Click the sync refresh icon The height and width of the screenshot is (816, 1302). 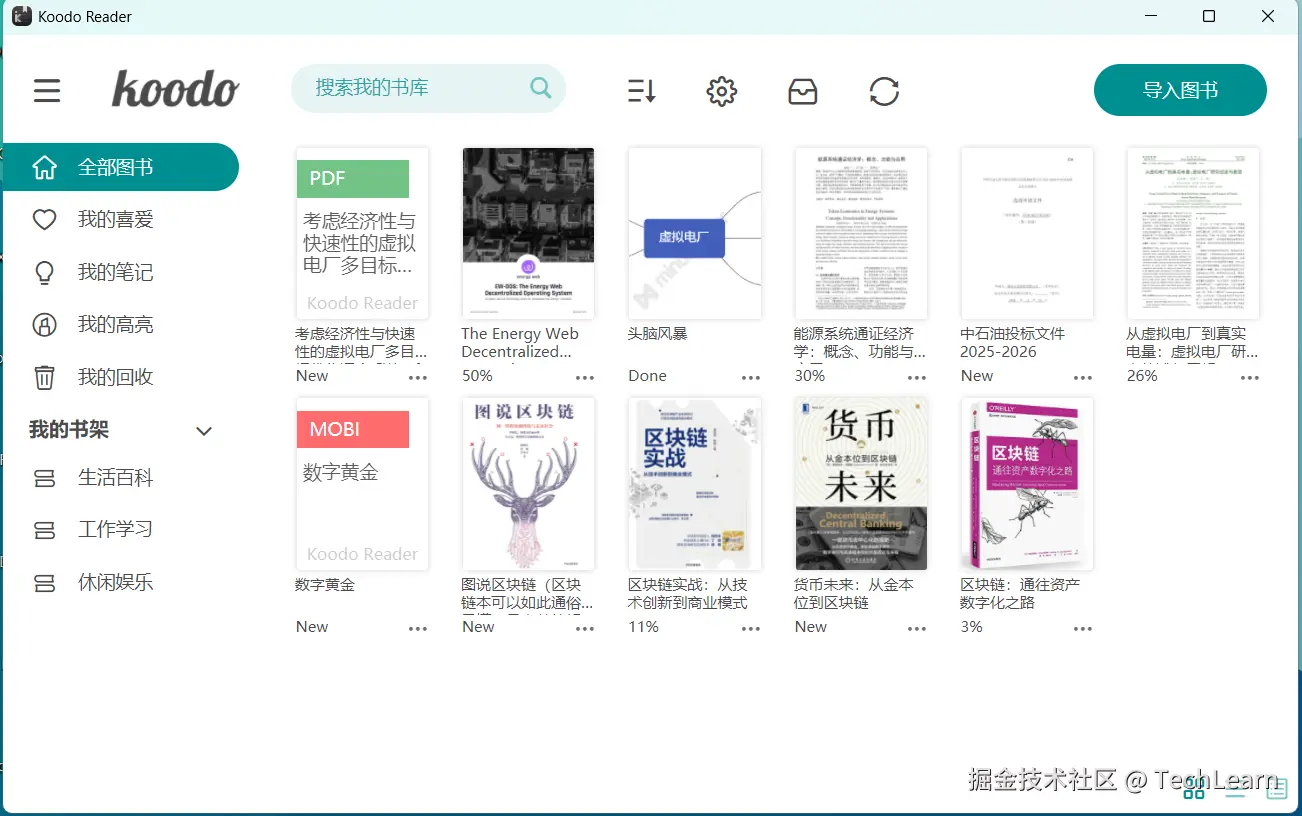click(x=884, y=92)
